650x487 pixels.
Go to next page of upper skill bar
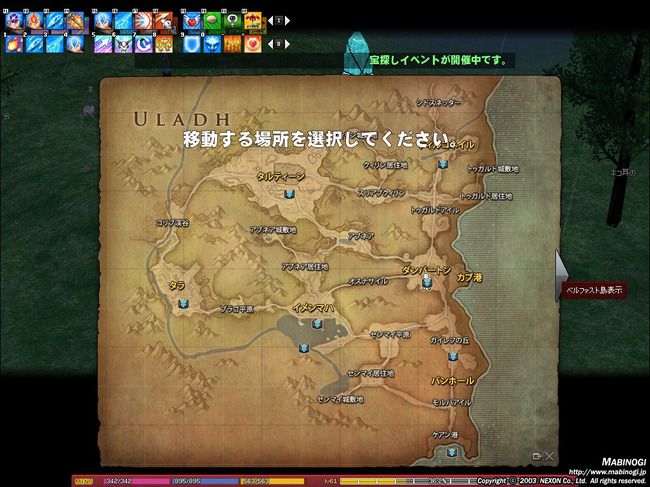click(287, 20)
